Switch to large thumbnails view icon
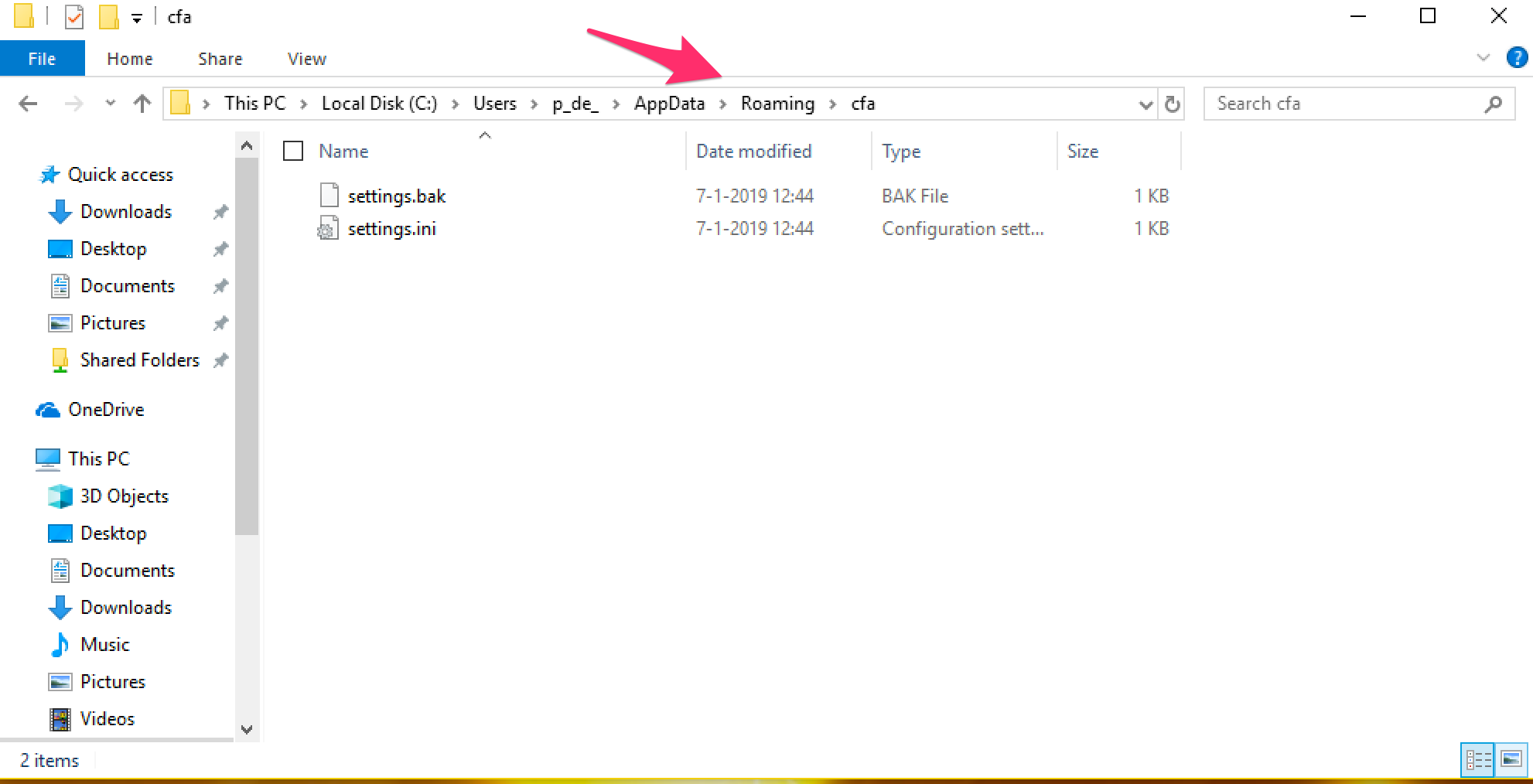This screenshot has width=1533, height=784. pos(1511,759)
